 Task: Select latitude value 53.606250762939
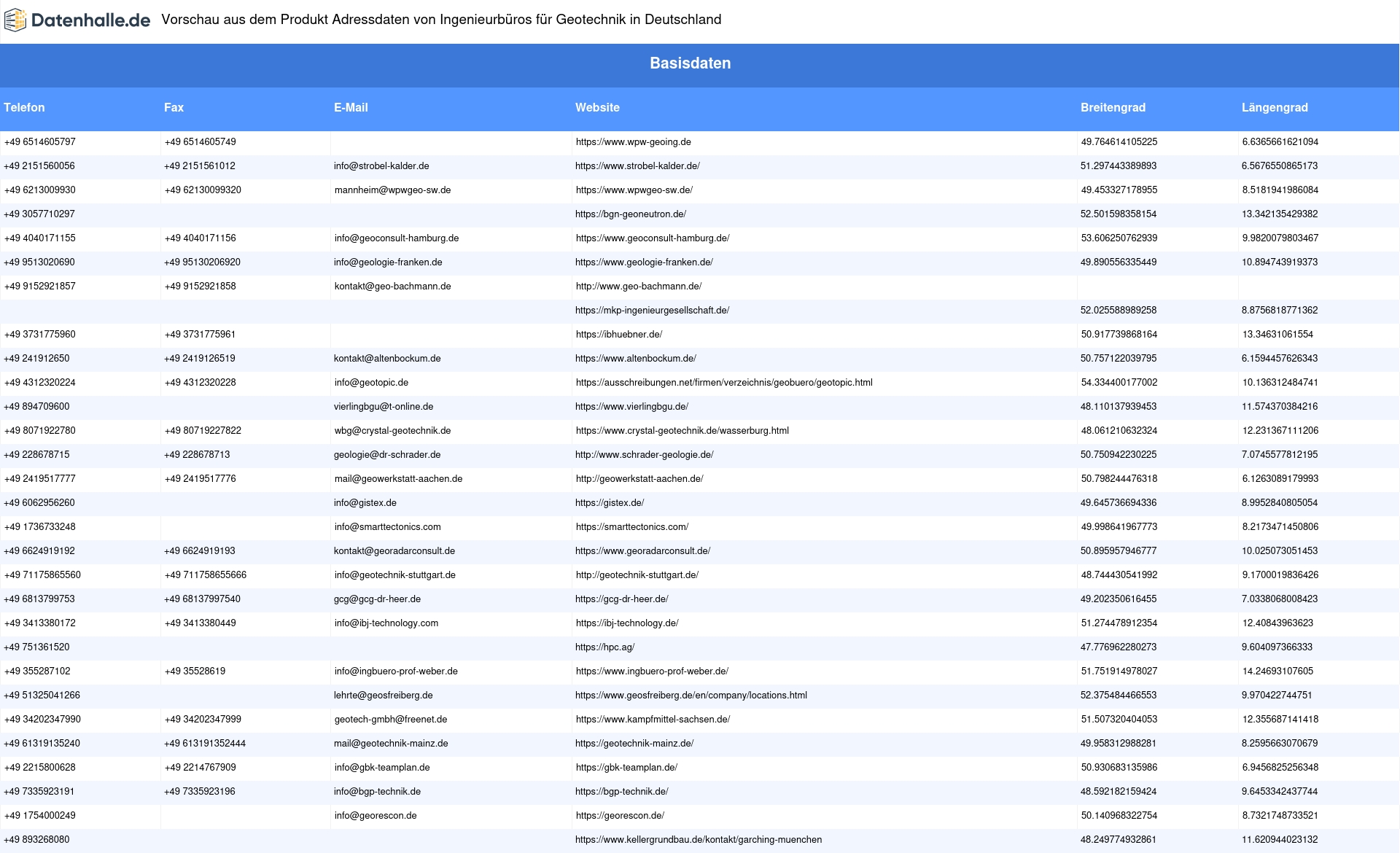click(x=1119, y=238)
